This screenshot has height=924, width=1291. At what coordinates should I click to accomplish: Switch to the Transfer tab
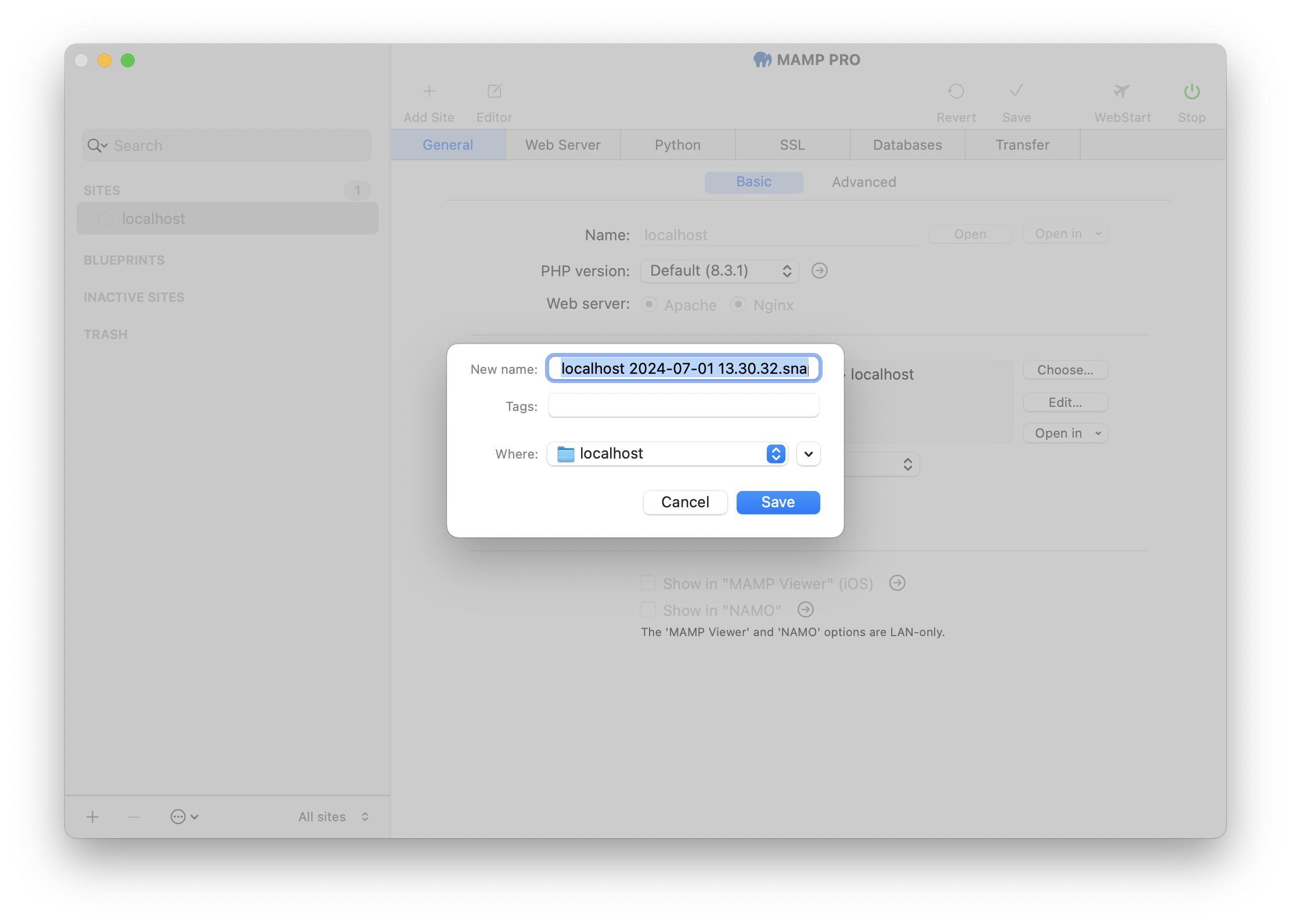coord(1023,145)
